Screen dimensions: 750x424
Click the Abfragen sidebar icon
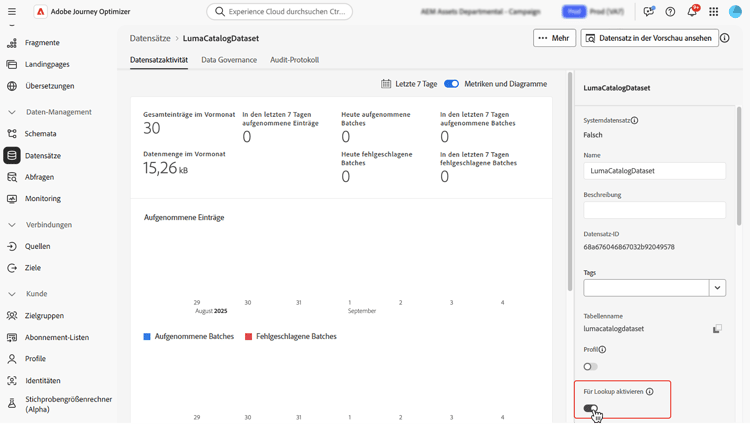12,177
